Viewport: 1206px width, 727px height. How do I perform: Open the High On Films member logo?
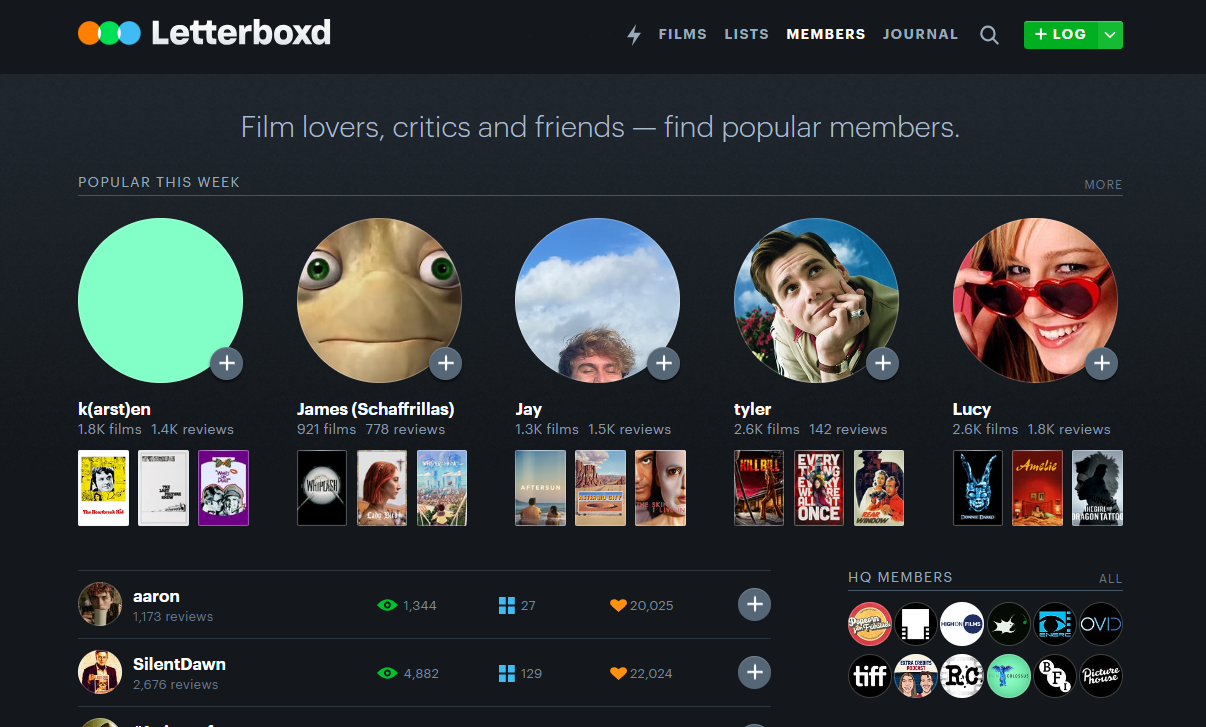[x=962, y=624]
